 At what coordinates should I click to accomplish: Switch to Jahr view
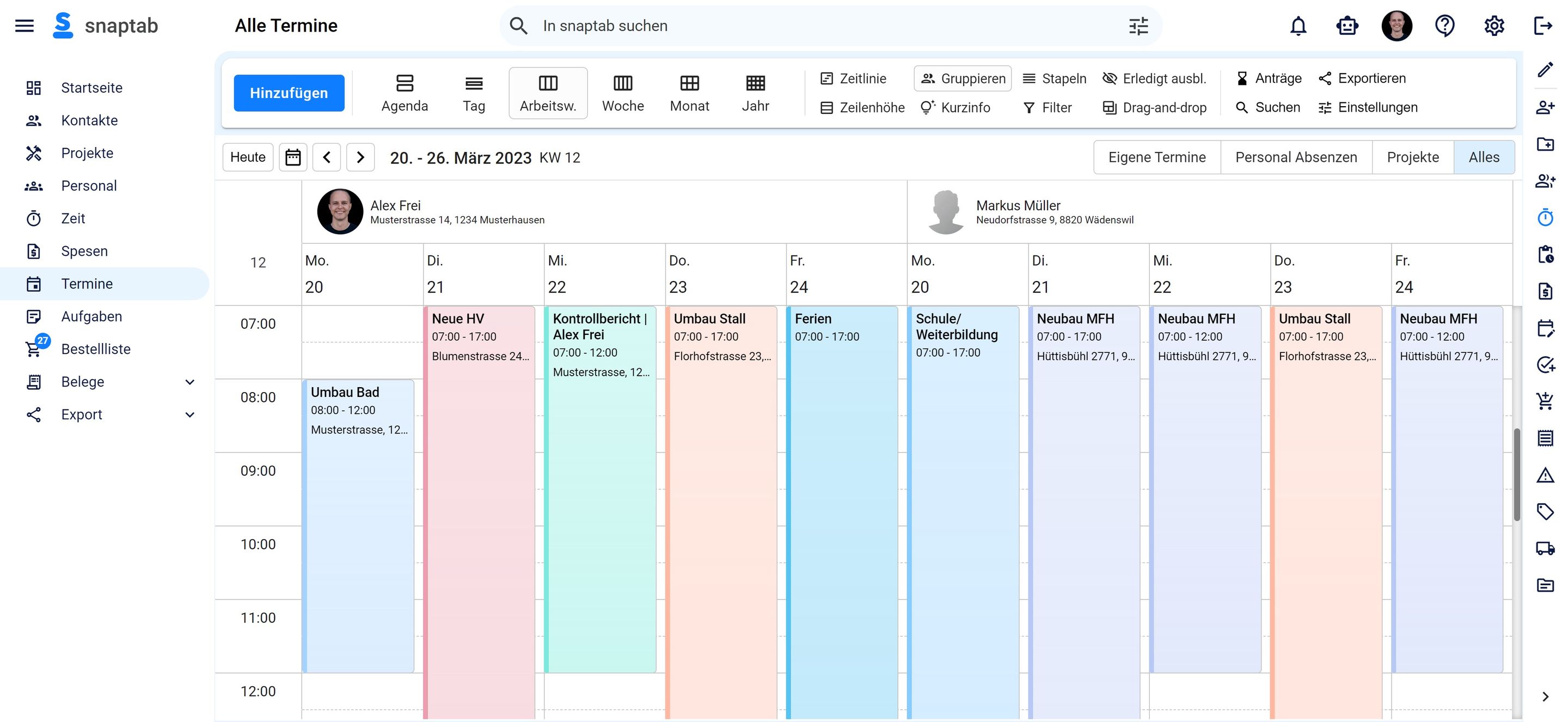pyautogui.click(x=755, y=93)
